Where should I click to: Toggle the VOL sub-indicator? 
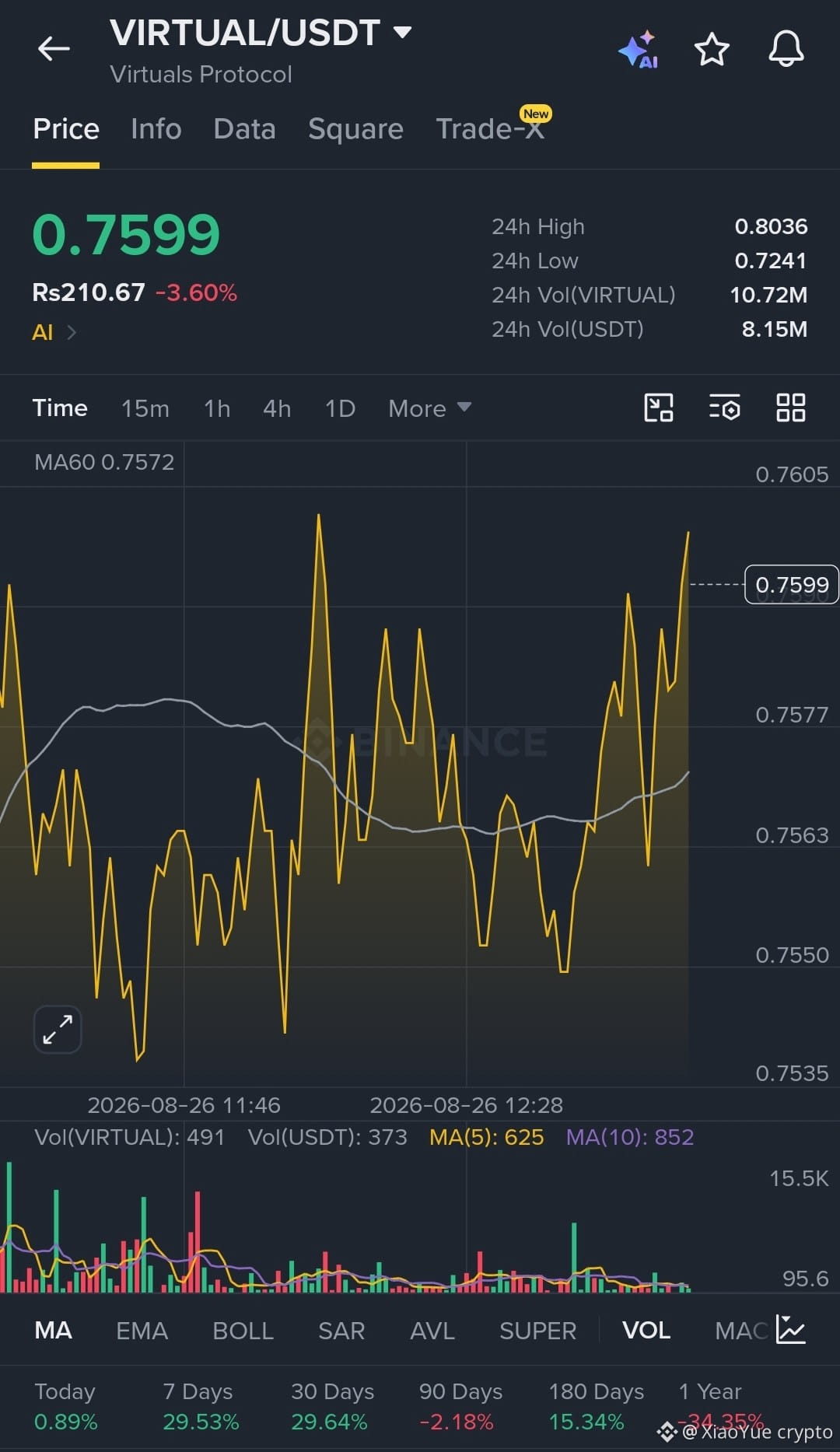coord(646,1331)
